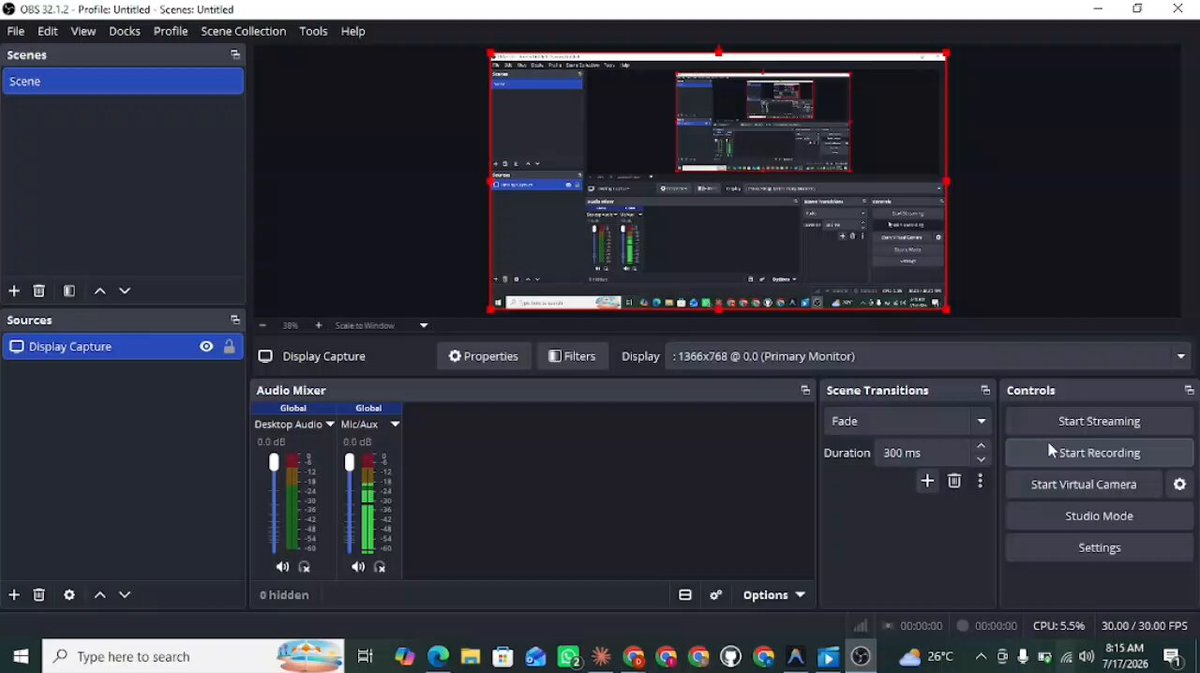The image size is (1200, 673).
Task: Hide the Display Capture source
Action: (x=206, y=347)
